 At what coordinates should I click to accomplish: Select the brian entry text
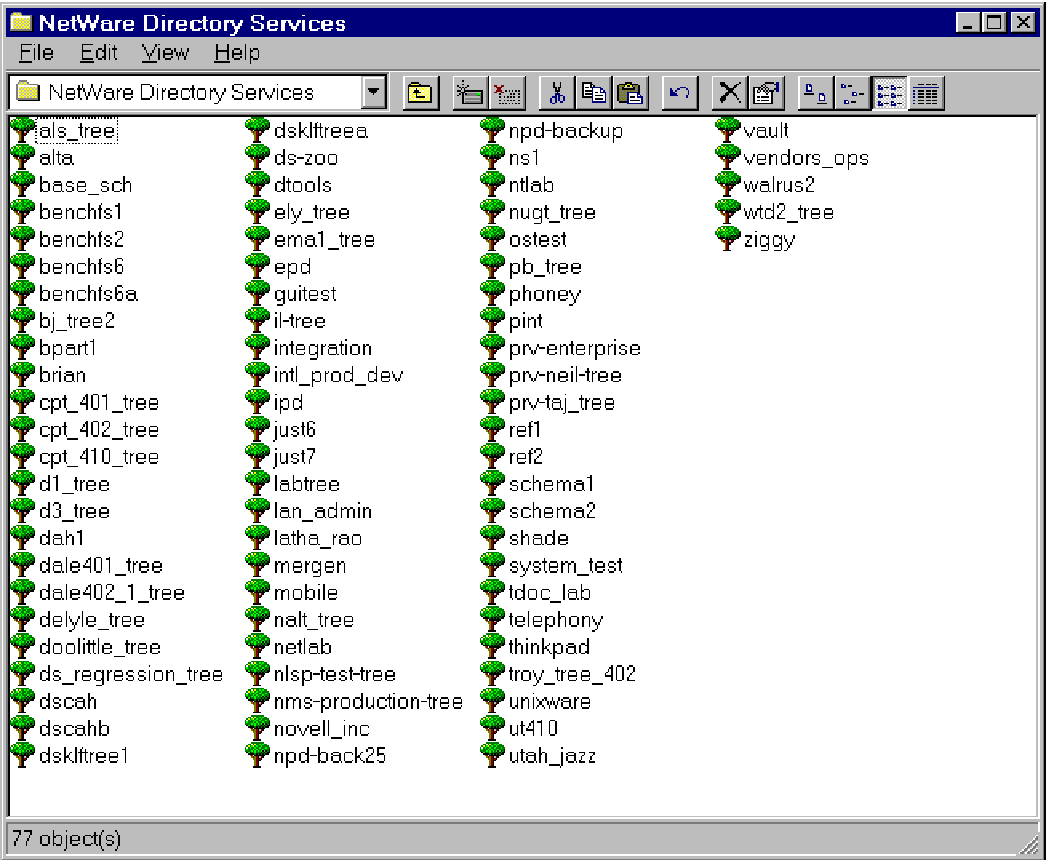tap(62, 375)
